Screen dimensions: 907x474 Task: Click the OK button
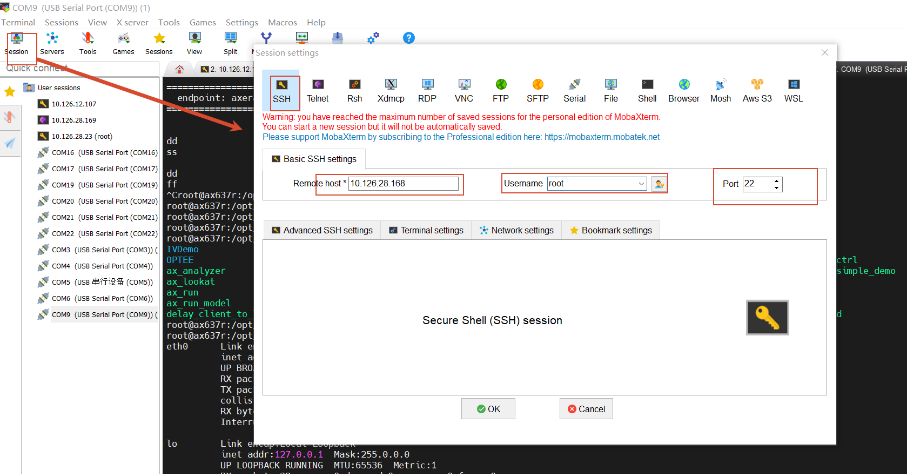coord(488,409)
